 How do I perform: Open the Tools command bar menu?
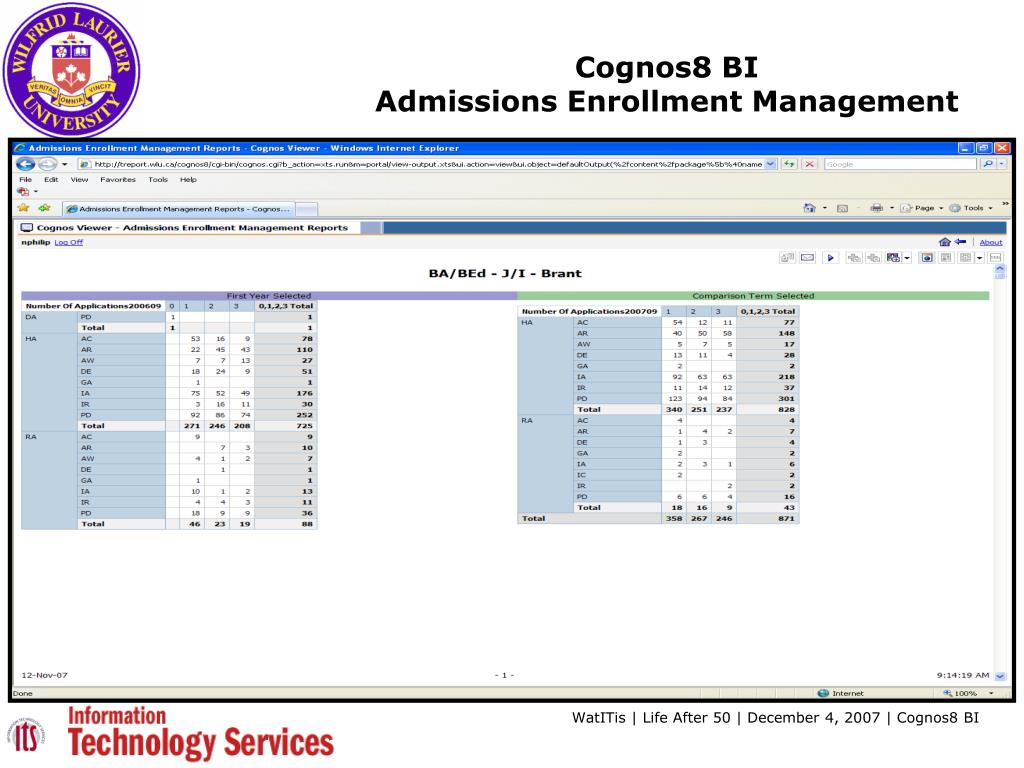pos(971,208)
